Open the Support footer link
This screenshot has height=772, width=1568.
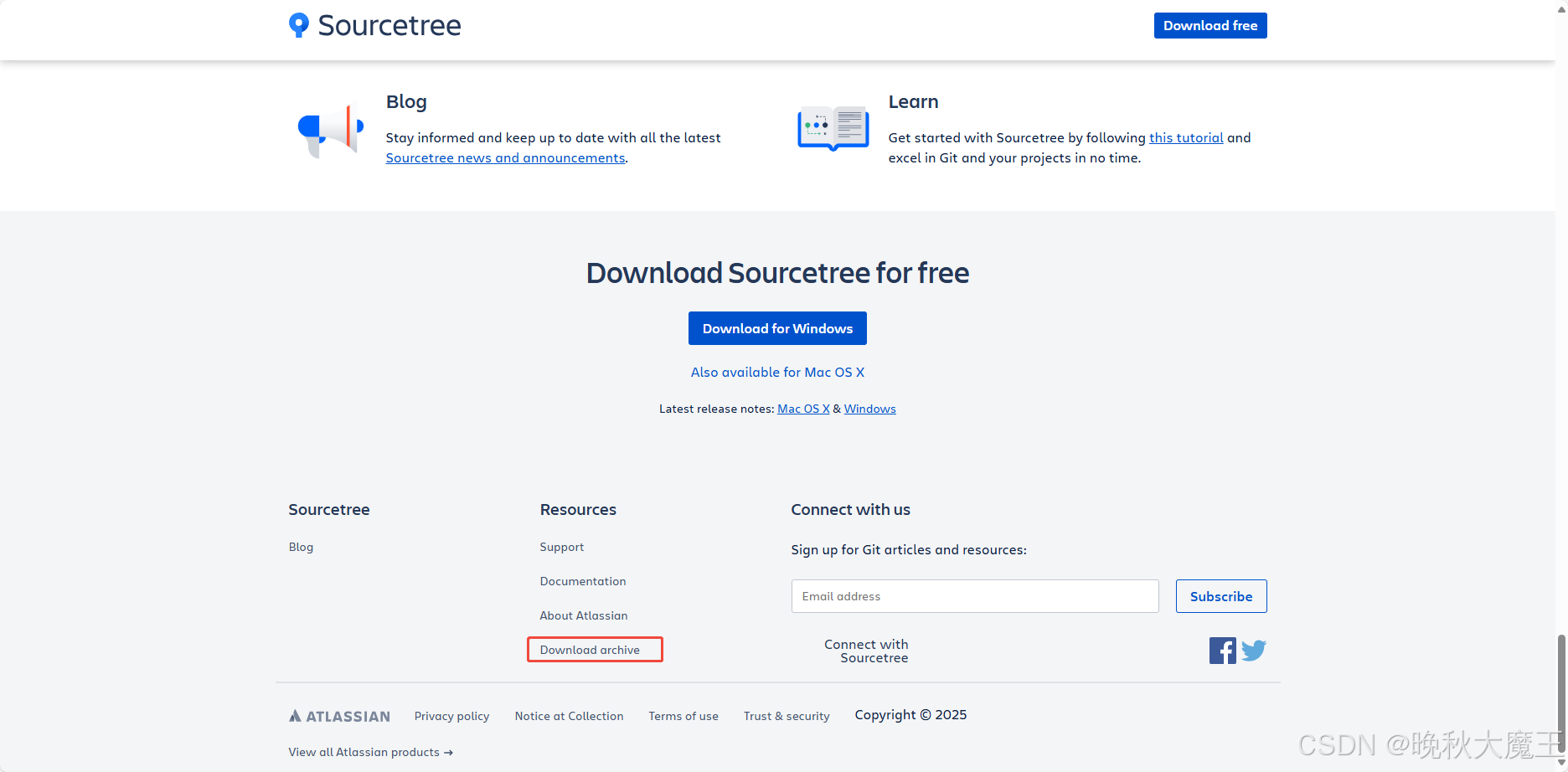coord(562,547)
